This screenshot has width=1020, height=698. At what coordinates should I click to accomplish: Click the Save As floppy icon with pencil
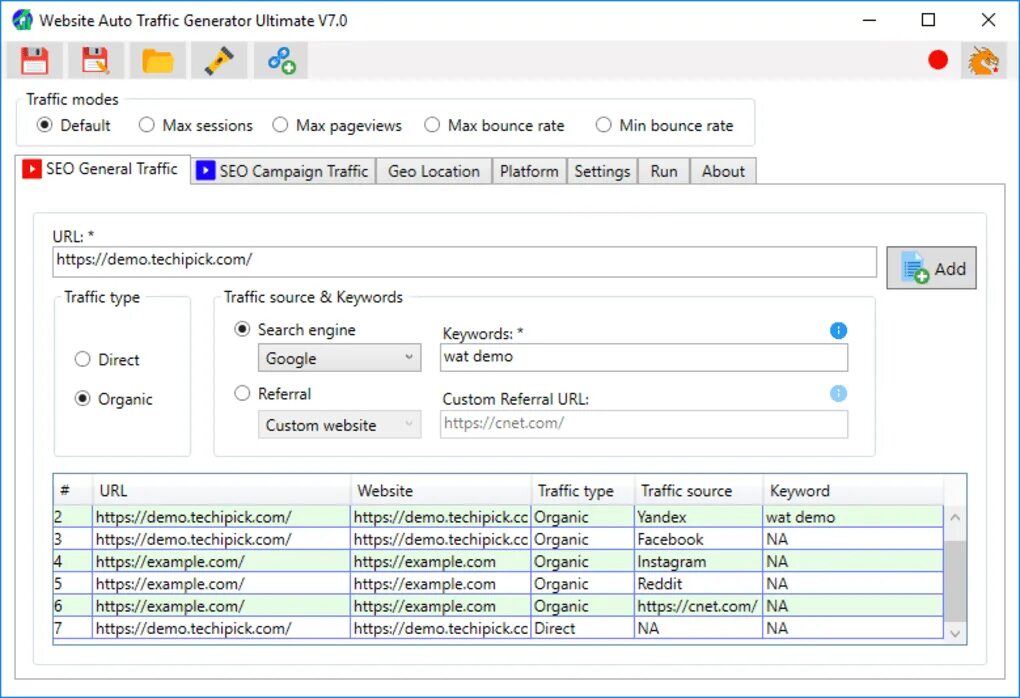95,60
